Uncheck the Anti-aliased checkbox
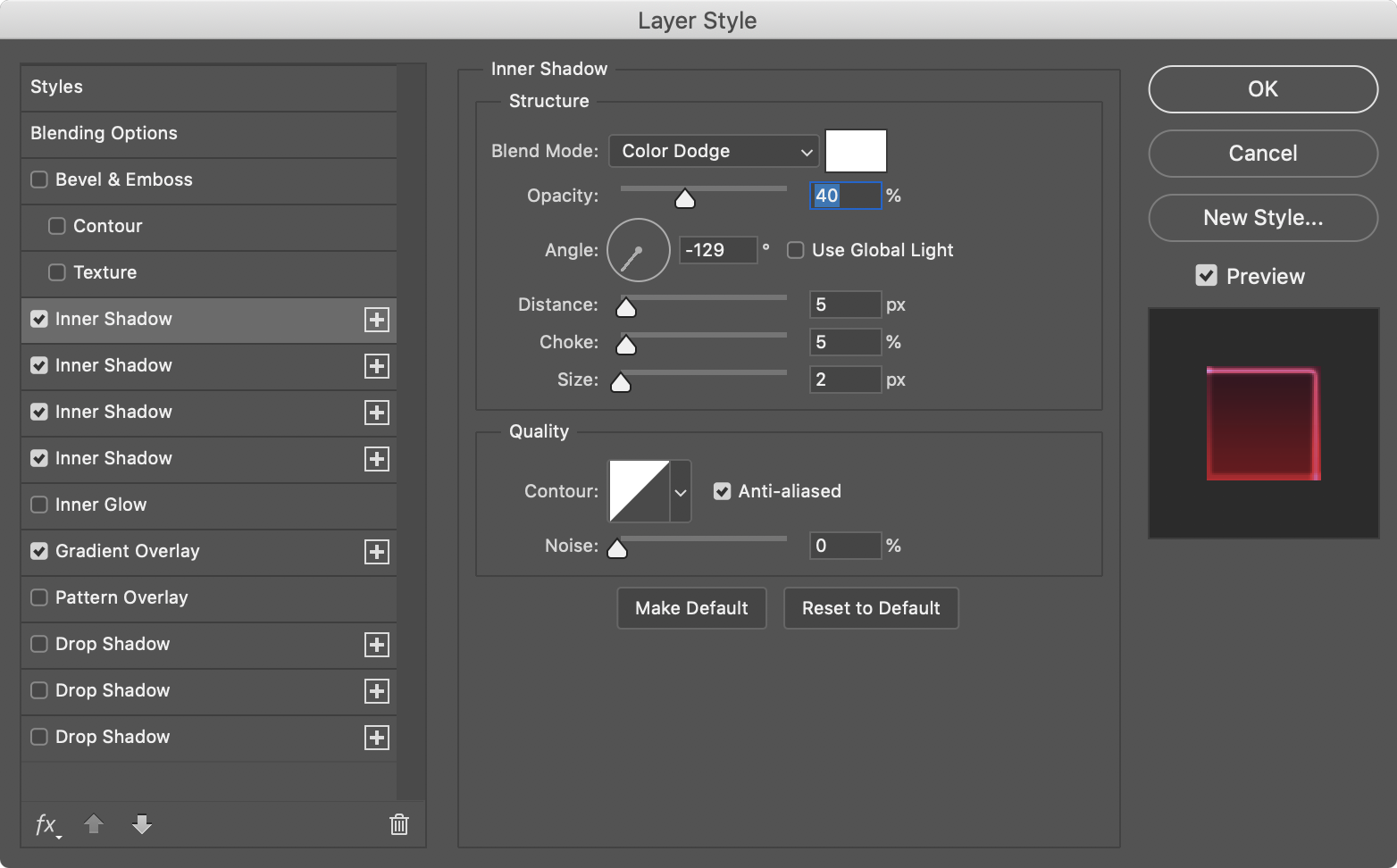This screenshot has width=1397, height=868. 722,491
